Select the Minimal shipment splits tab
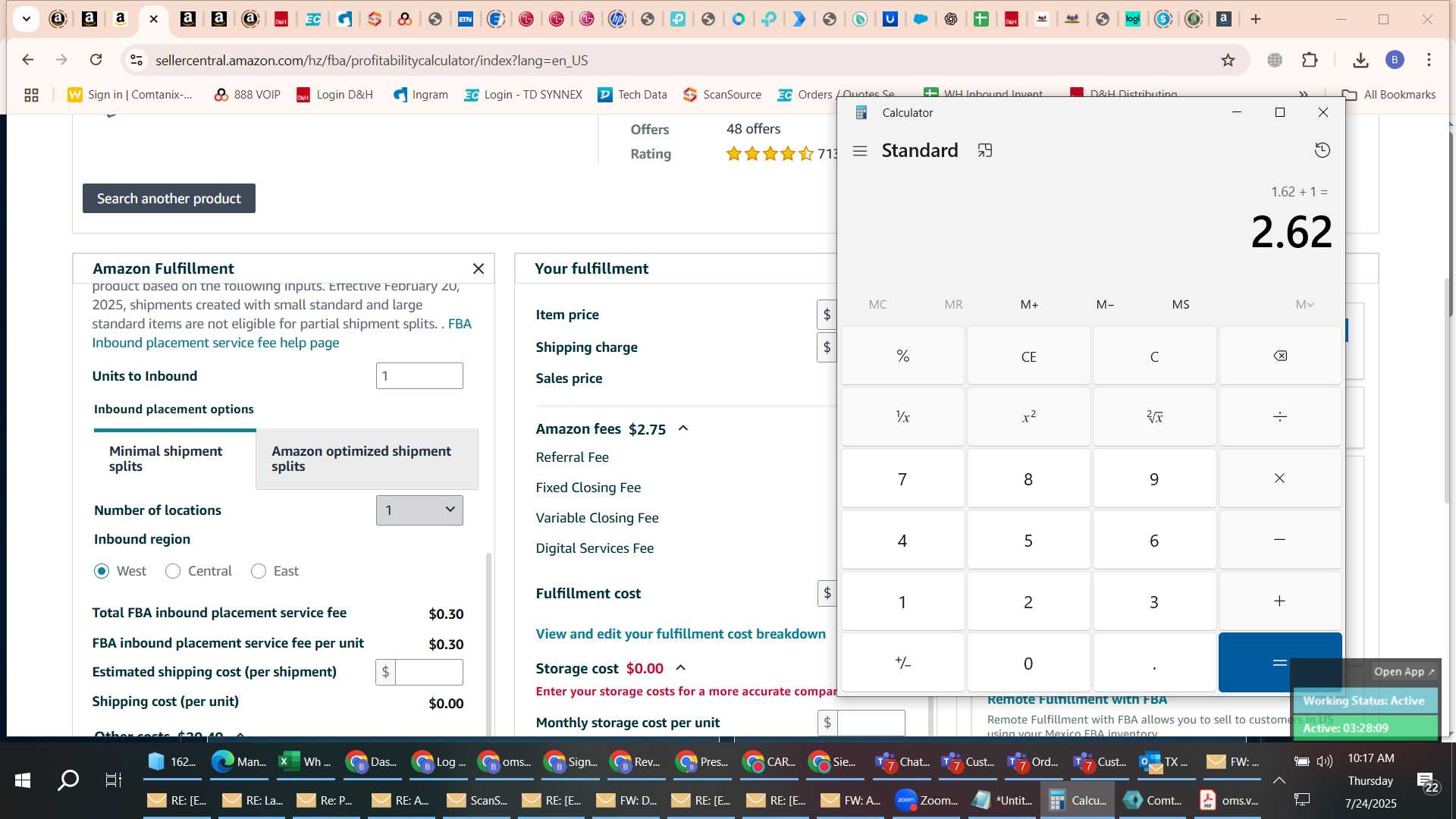The height and width of the screenshot is (819, 1456). [x=174, y=459]
